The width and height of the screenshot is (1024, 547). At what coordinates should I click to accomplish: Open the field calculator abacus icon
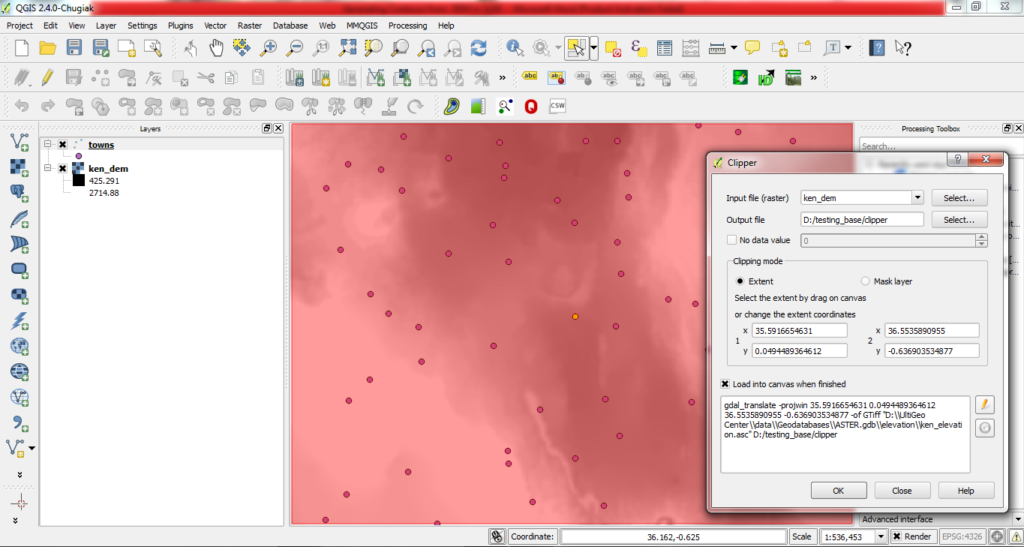[x=690, y=48]
